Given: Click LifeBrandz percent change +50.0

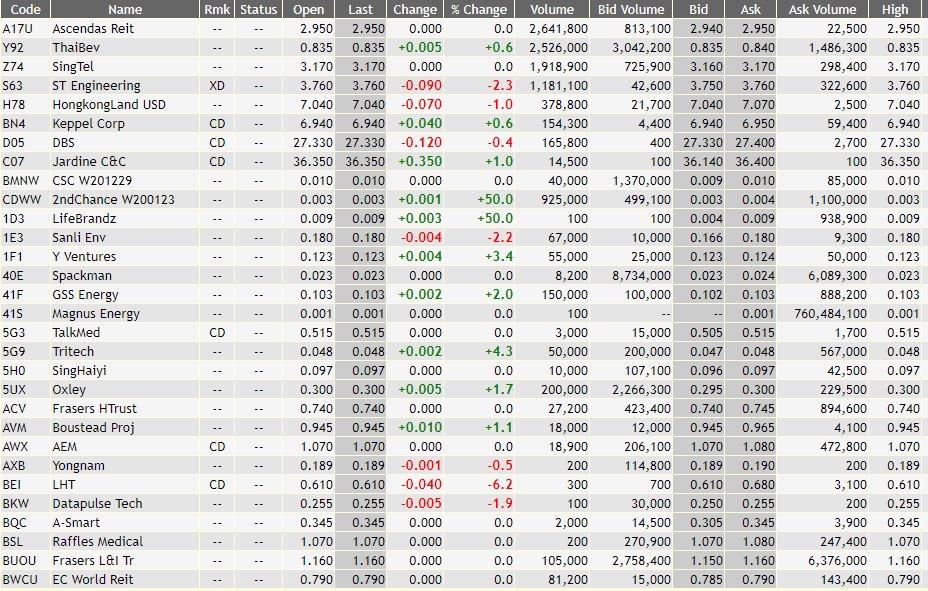Looking at the screenshot, I should click(495, 218).
